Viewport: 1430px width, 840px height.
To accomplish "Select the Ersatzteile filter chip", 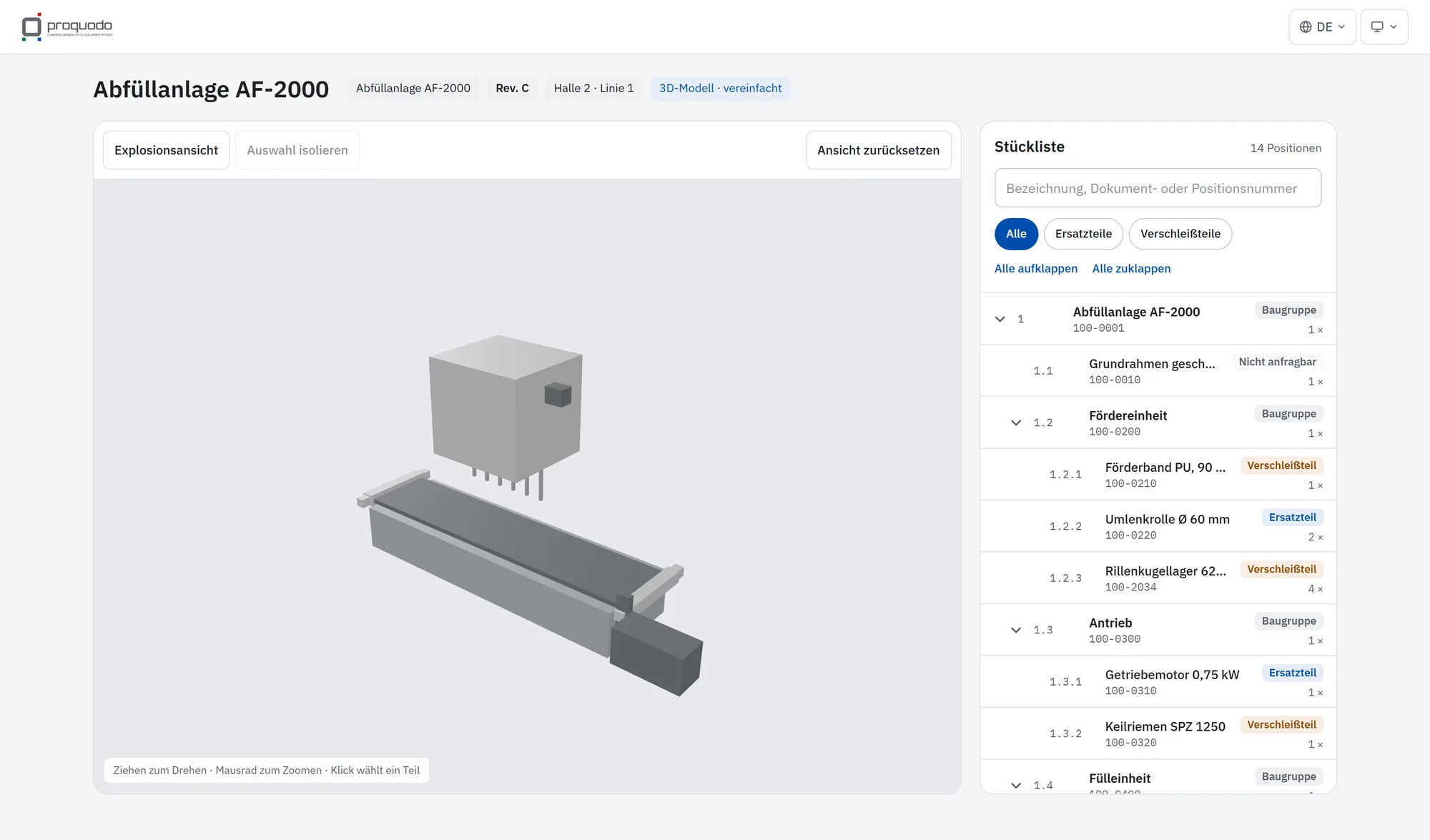I will pyautogui.click(x=1083, y=234).
